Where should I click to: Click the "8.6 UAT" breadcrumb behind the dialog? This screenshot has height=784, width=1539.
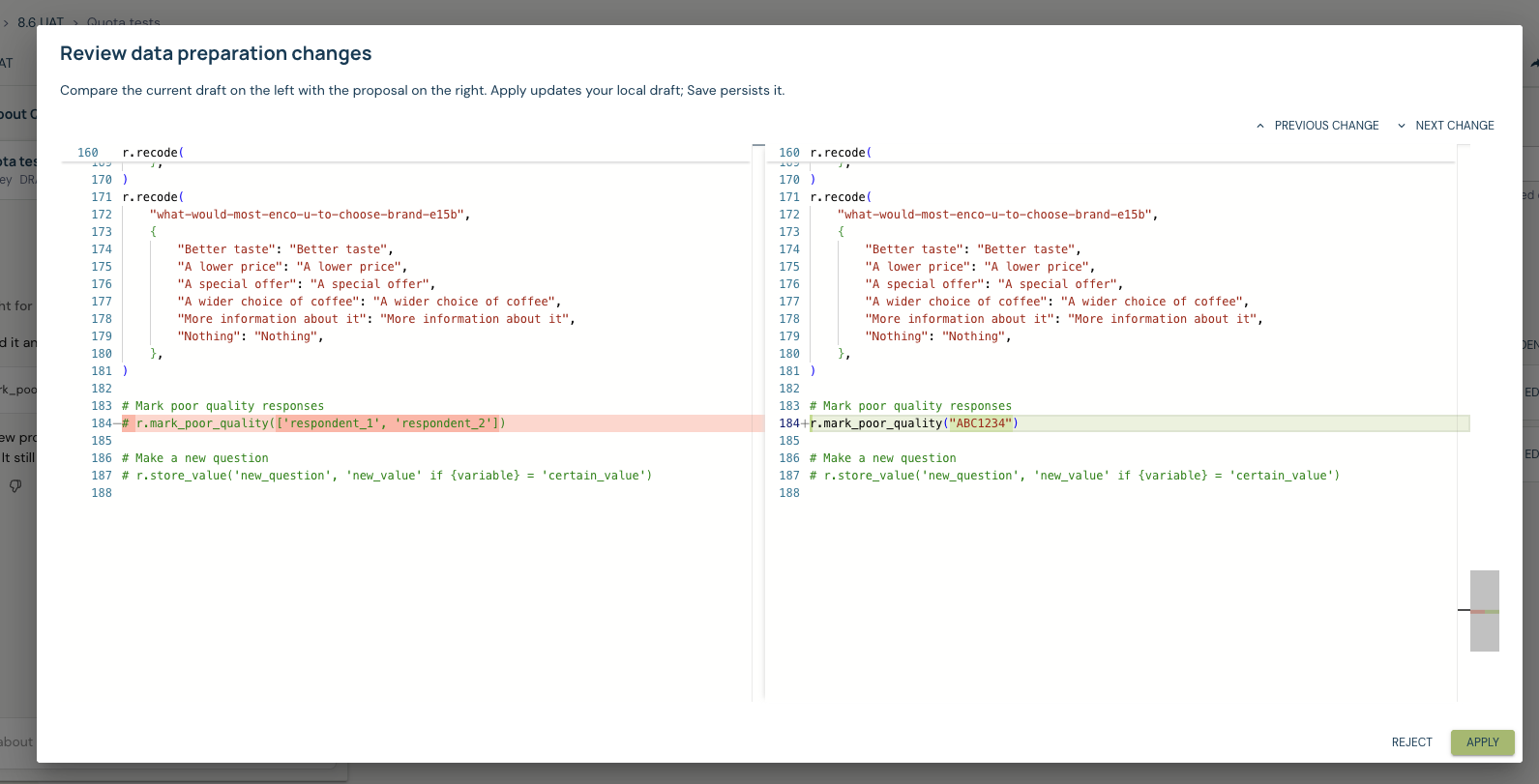tap(41, 21)
